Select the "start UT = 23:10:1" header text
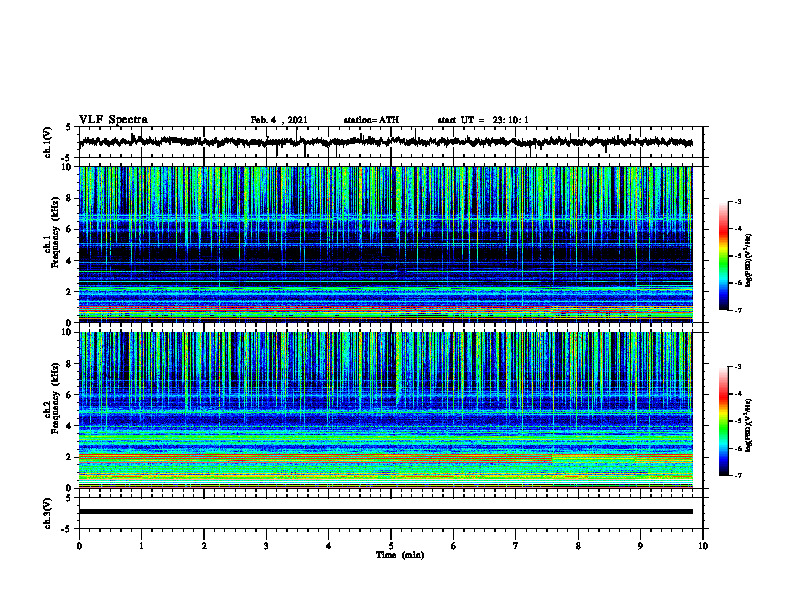This screenshot has width=792, height=612. [483, 120]
